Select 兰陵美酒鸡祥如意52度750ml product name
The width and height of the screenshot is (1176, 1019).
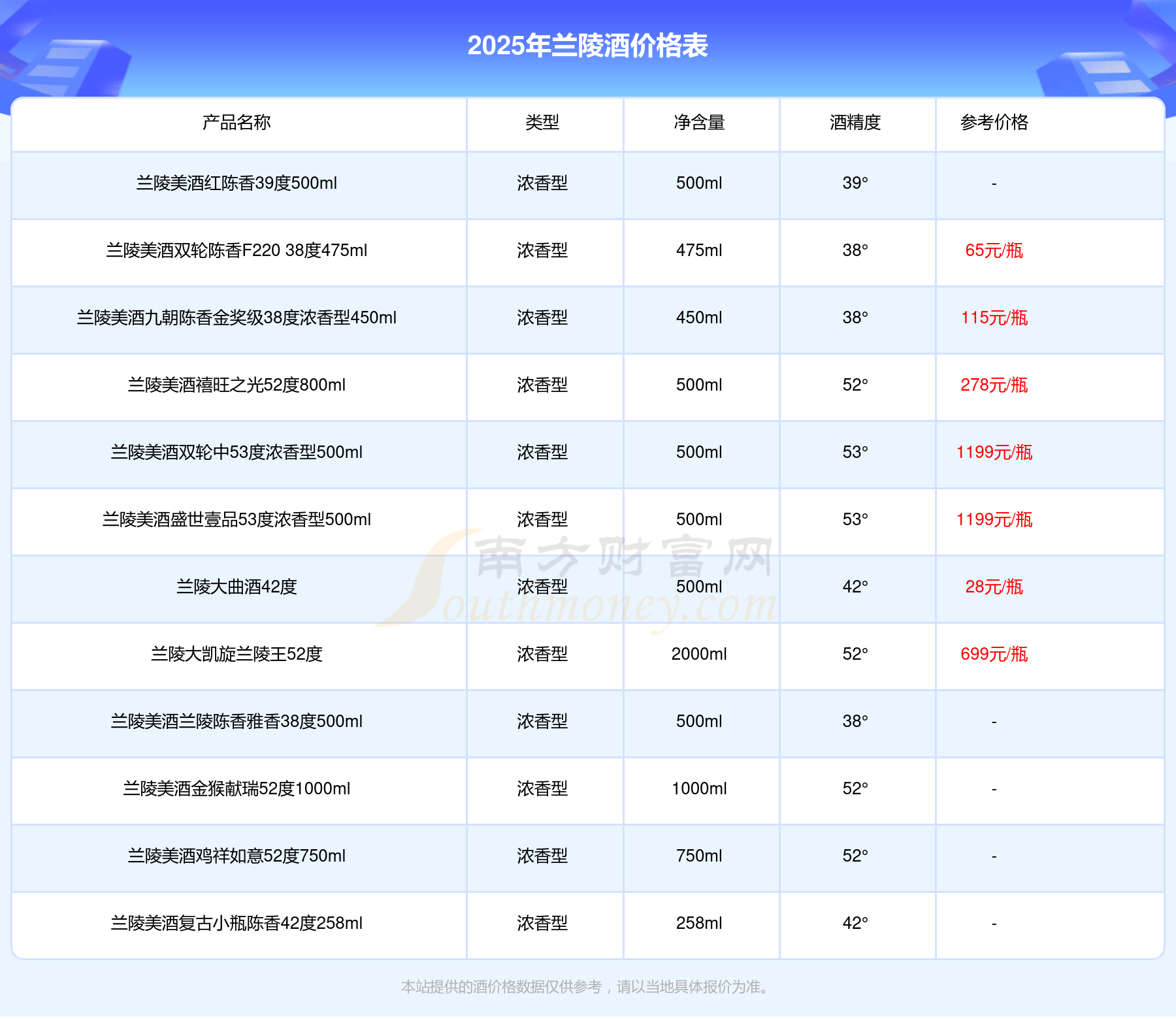click(x=237, y=856)
